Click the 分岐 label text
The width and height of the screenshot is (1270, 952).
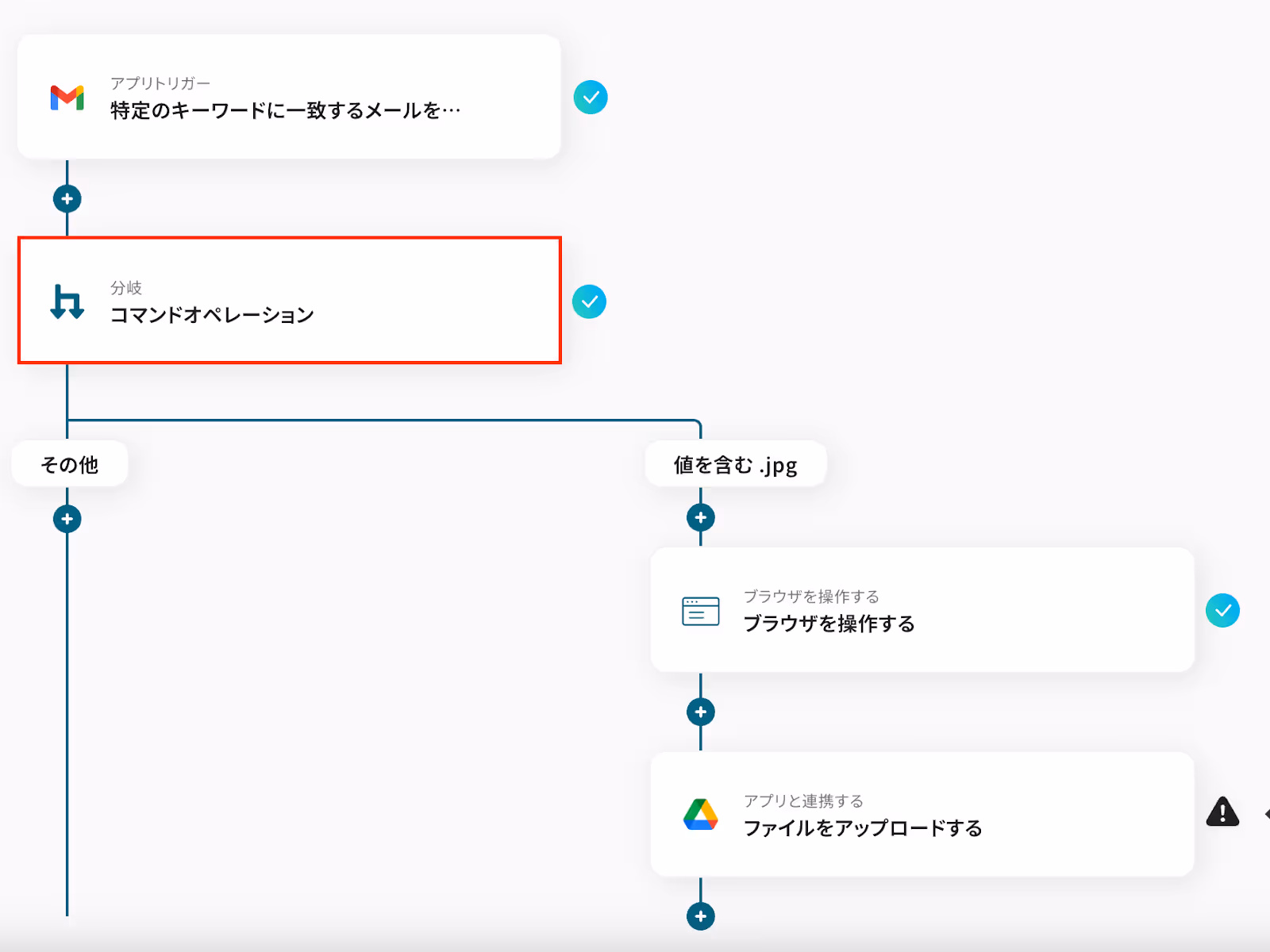(126, 288)
